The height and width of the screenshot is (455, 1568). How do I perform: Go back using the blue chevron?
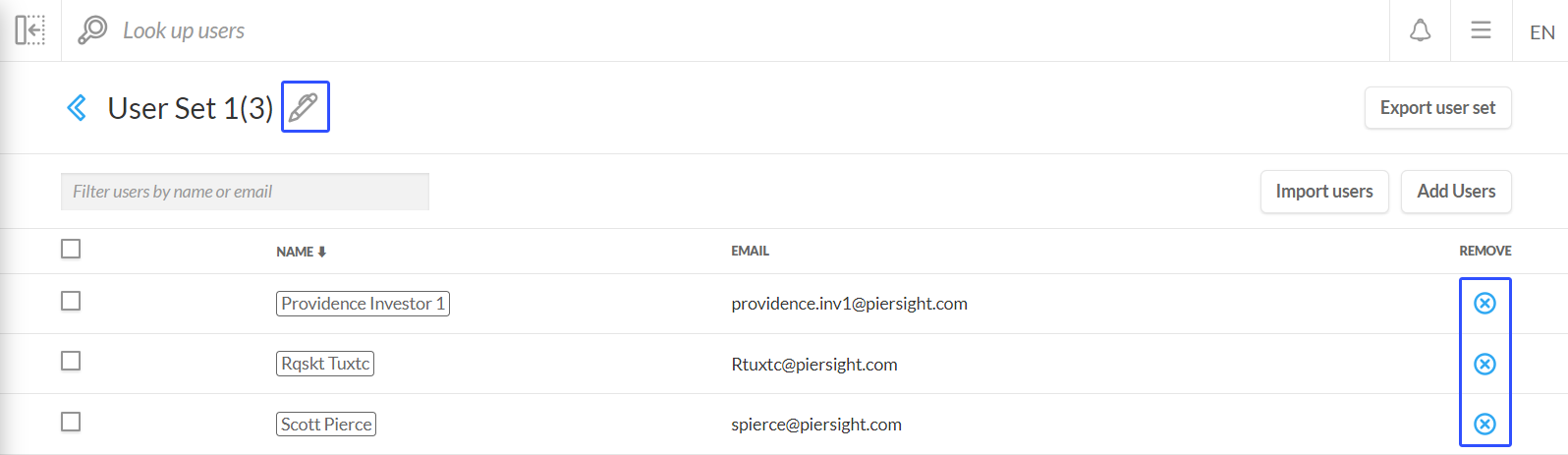[x=77, y=107]
